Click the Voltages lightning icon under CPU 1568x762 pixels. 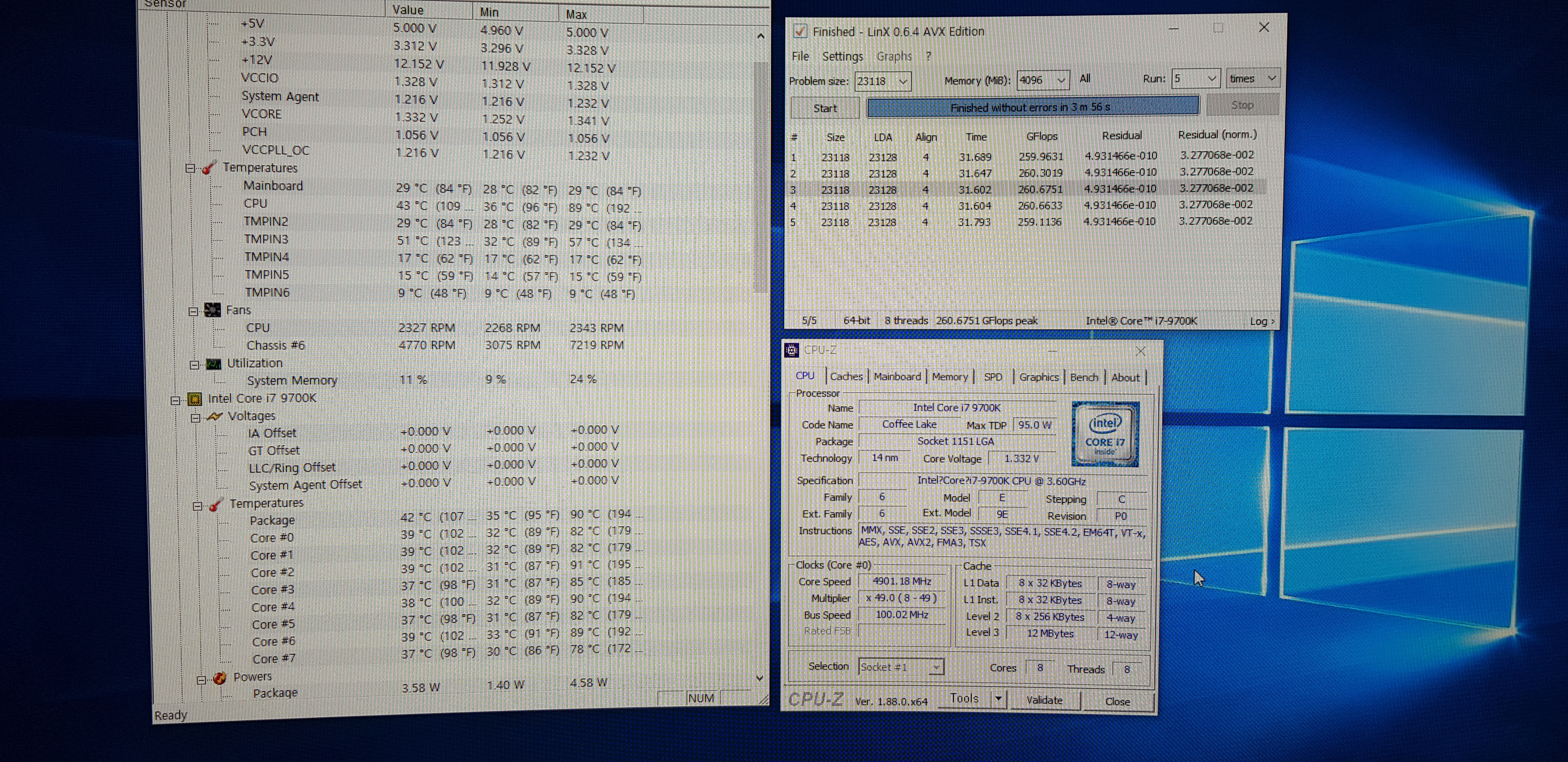[214, 416]
